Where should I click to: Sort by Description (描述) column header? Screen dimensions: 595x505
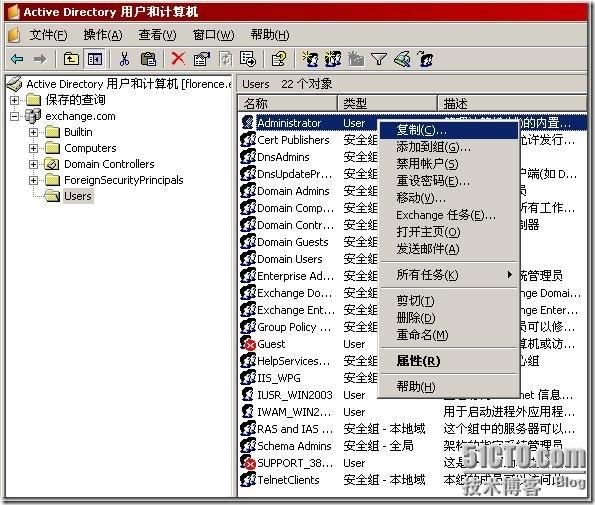pos(512,103)
